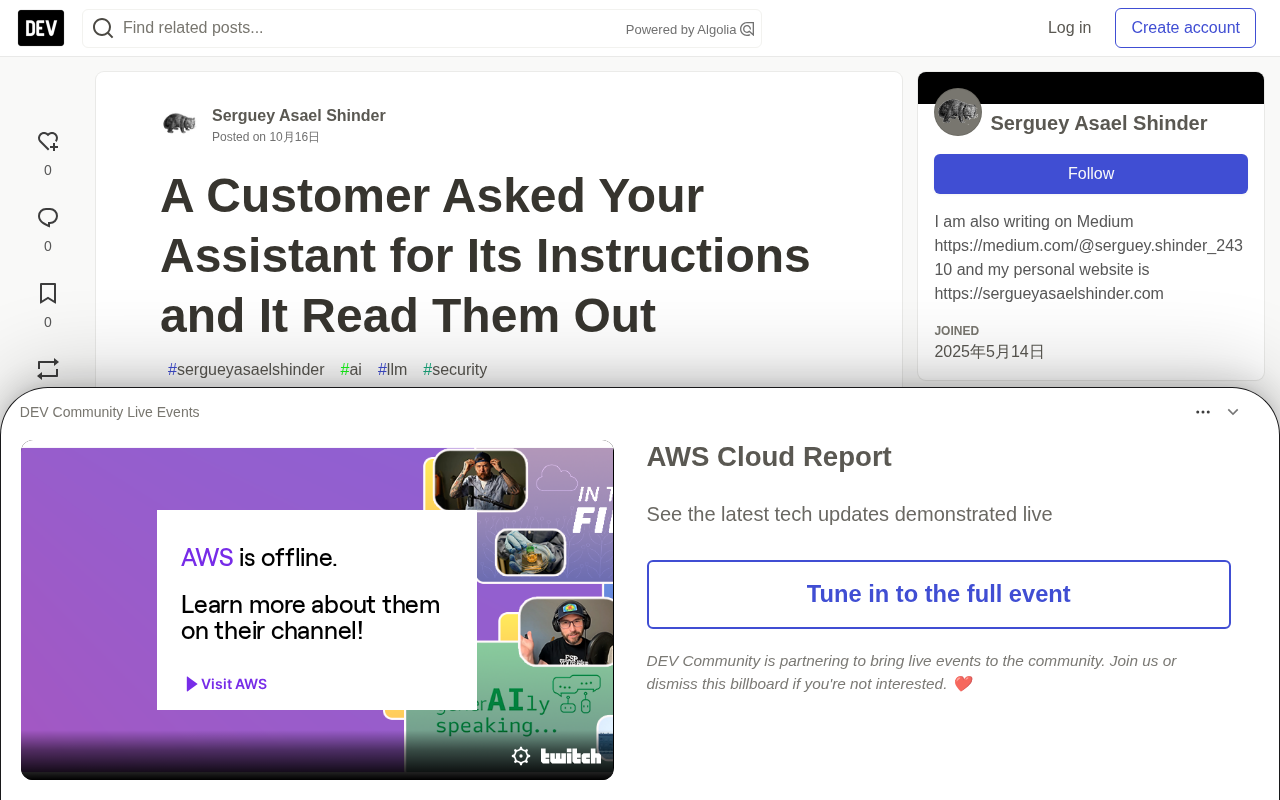Image resolution: width=1280 pixels, height=800 pixels.
Task: Open the #security tag
Action: point(455,370)
